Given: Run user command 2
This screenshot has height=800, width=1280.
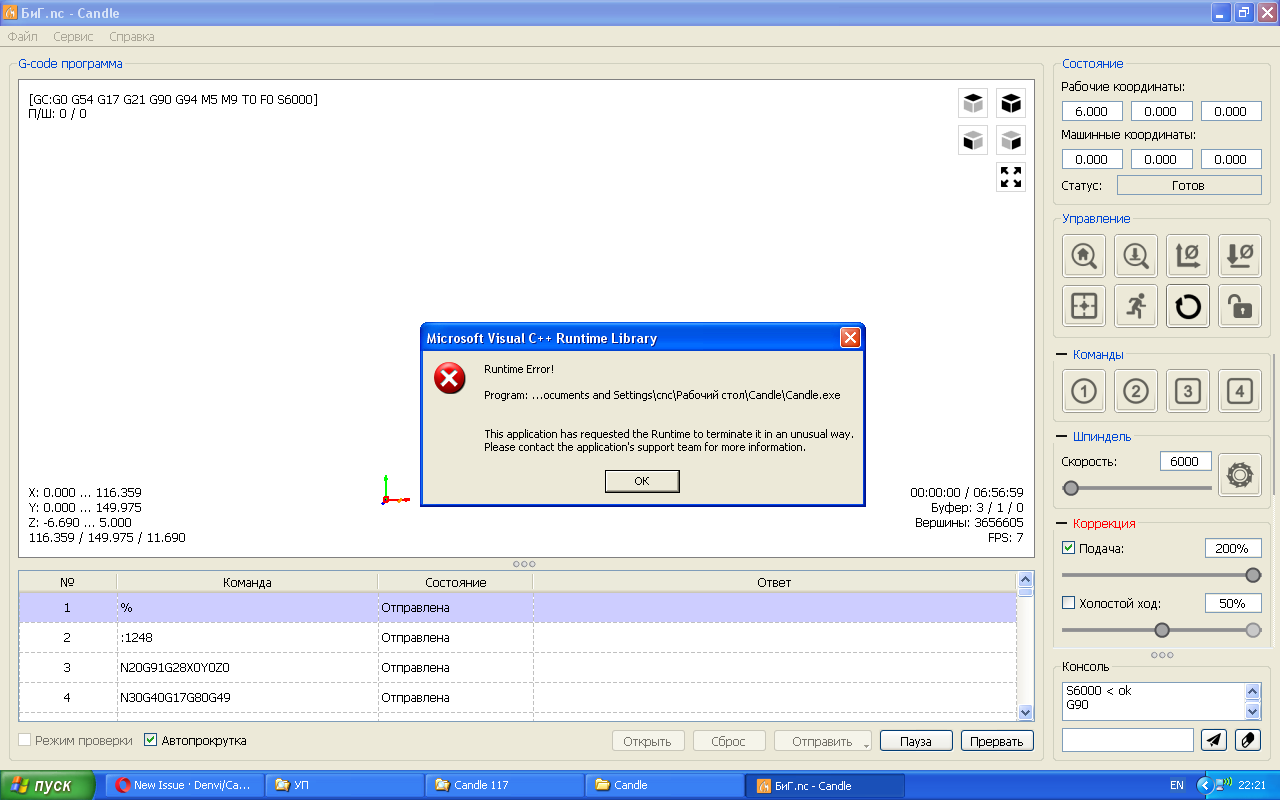Looking at the screenshot, I should click(1136, 391).
